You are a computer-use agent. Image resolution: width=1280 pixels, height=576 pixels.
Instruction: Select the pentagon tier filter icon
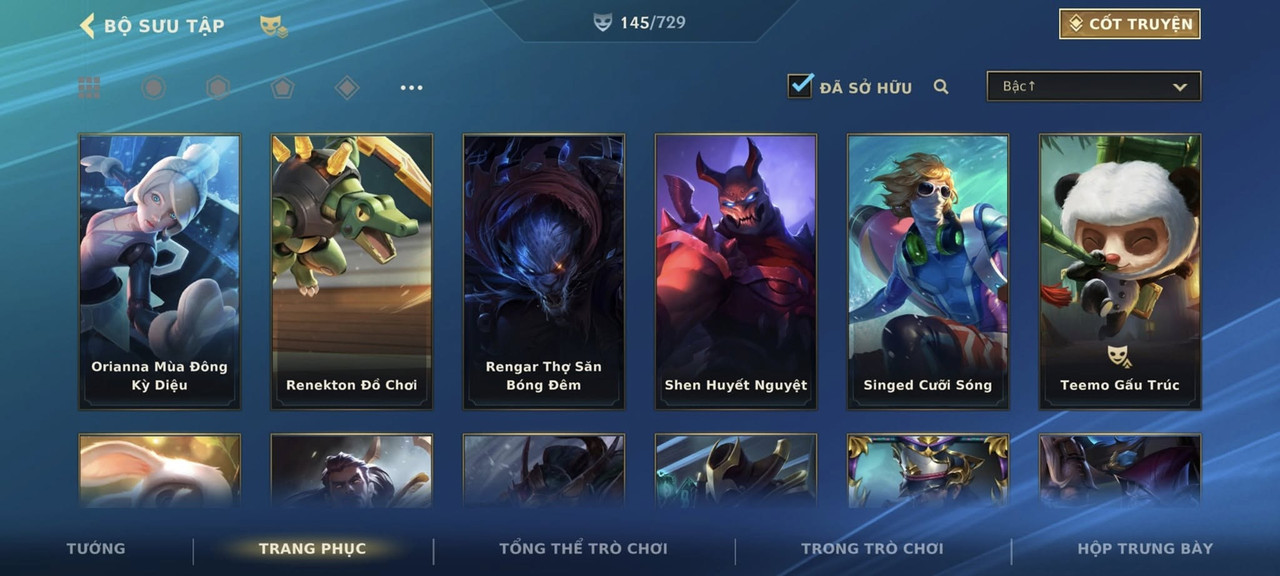click(282, 88)
